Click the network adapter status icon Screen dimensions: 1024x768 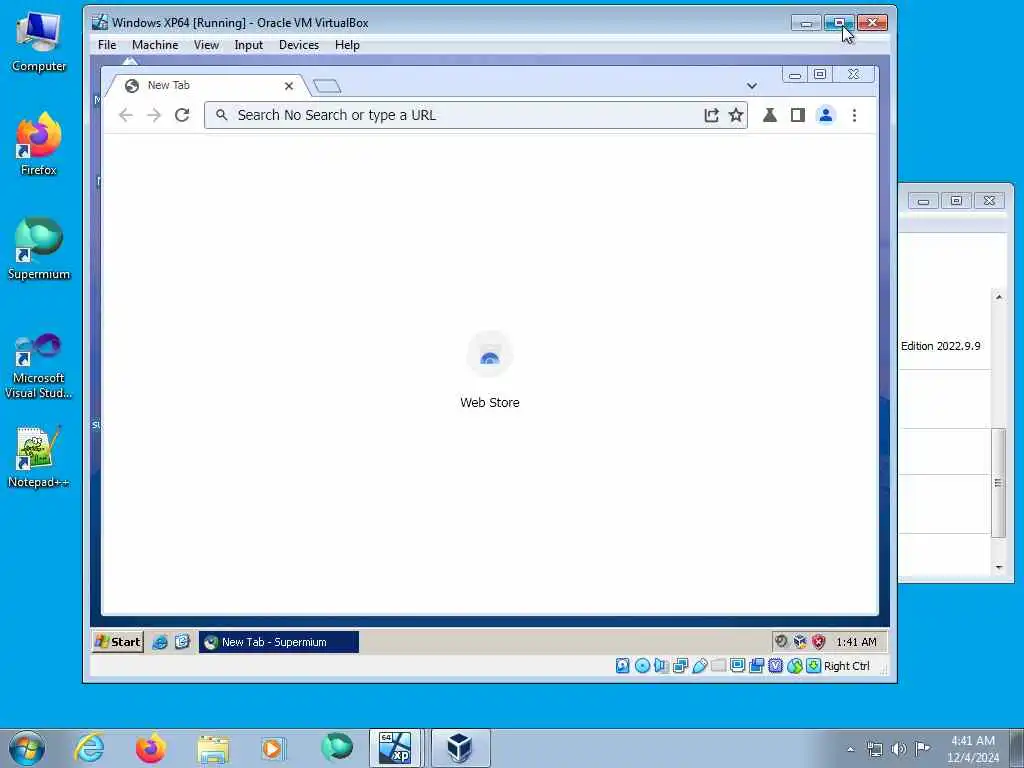click(x=680, y=666)
